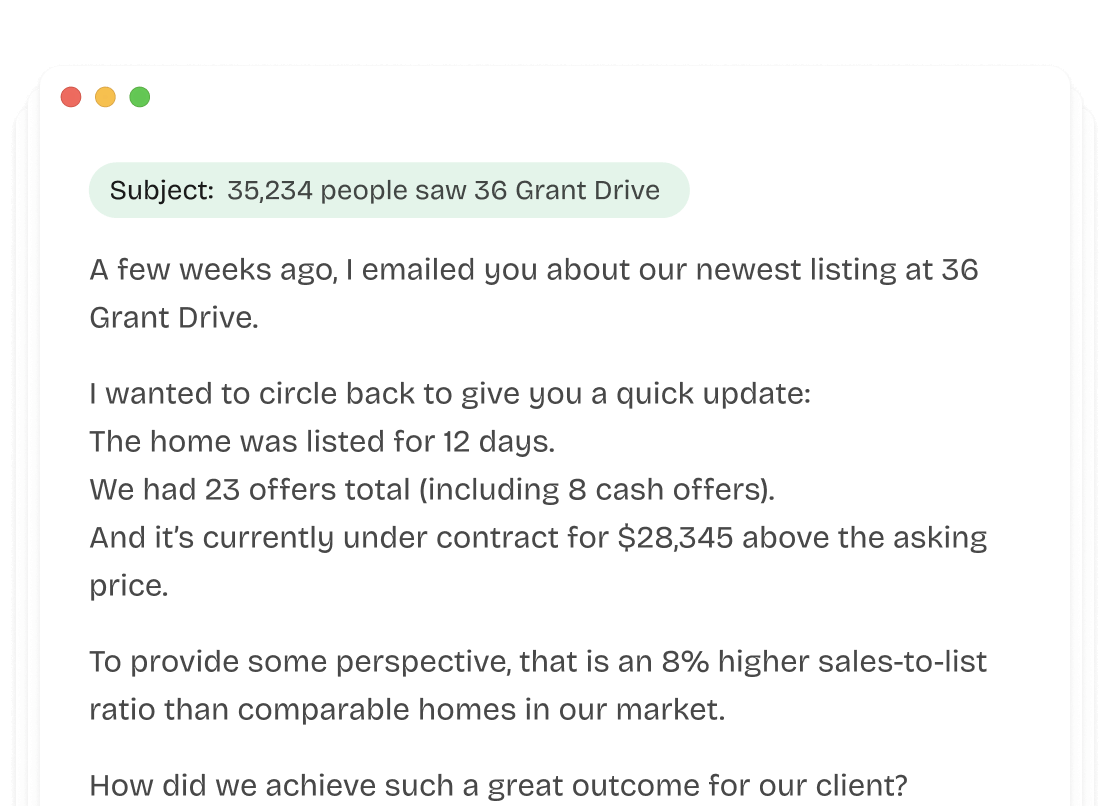Click the line starting "A few weeks ago"
This screenshot has height=806, width=1112.
point(533,270)
